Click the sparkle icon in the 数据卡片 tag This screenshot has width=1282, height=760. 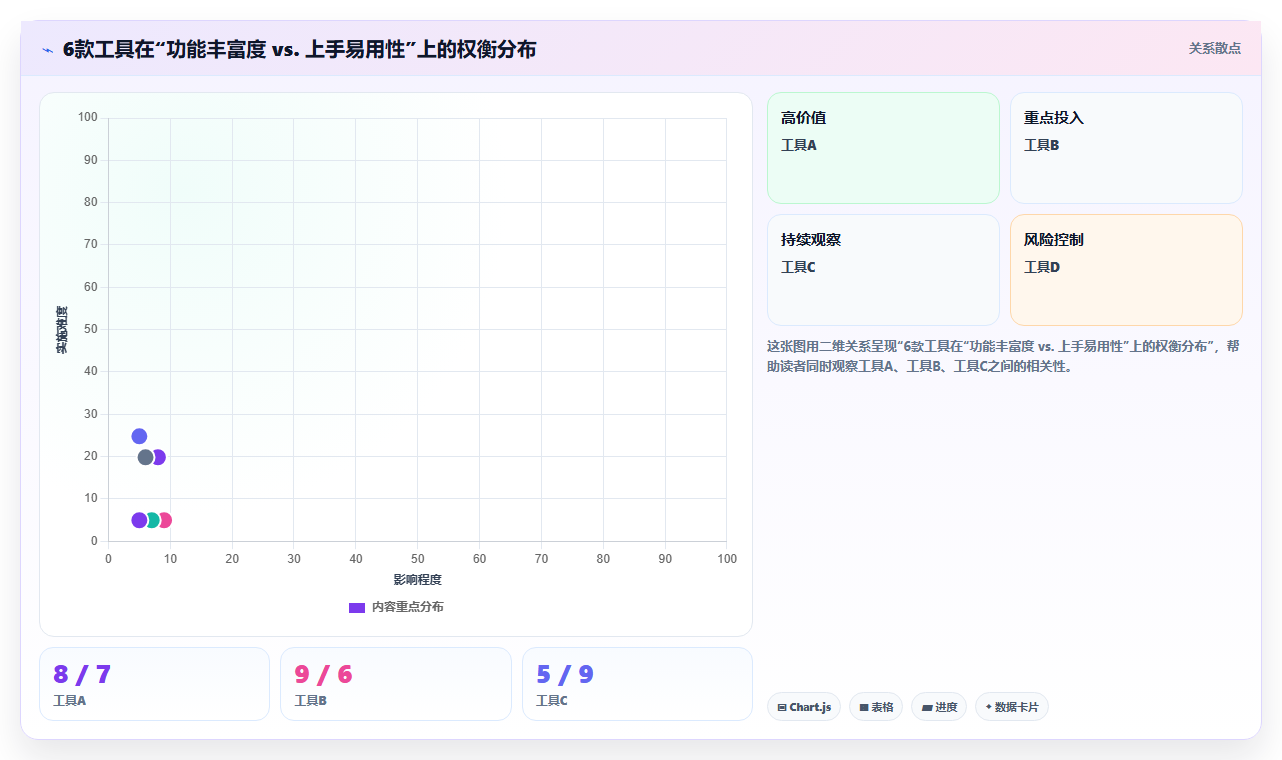pos(988,707)
